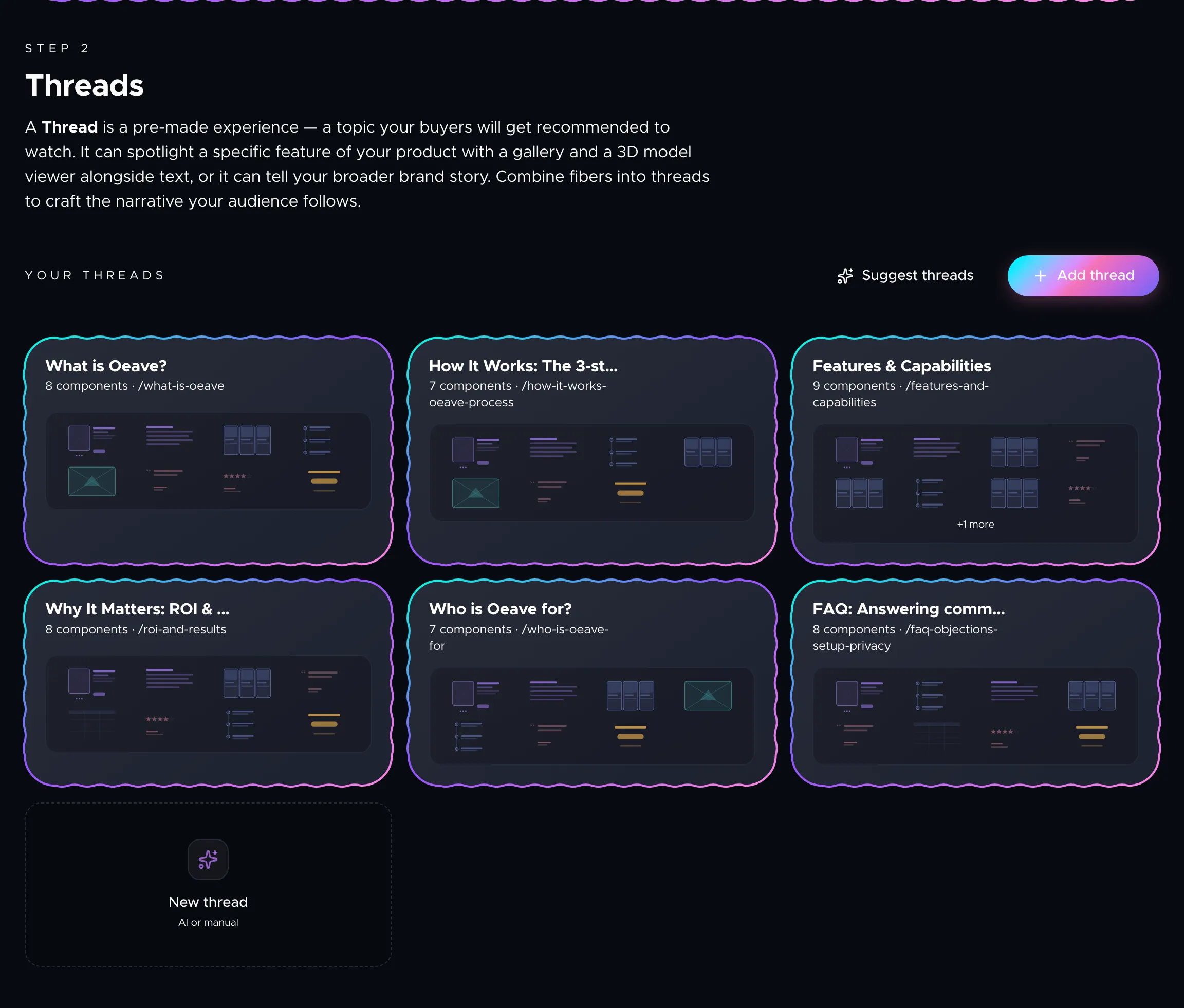
Task: Click the plus icon in Add thread
Action: [1041, 275]
